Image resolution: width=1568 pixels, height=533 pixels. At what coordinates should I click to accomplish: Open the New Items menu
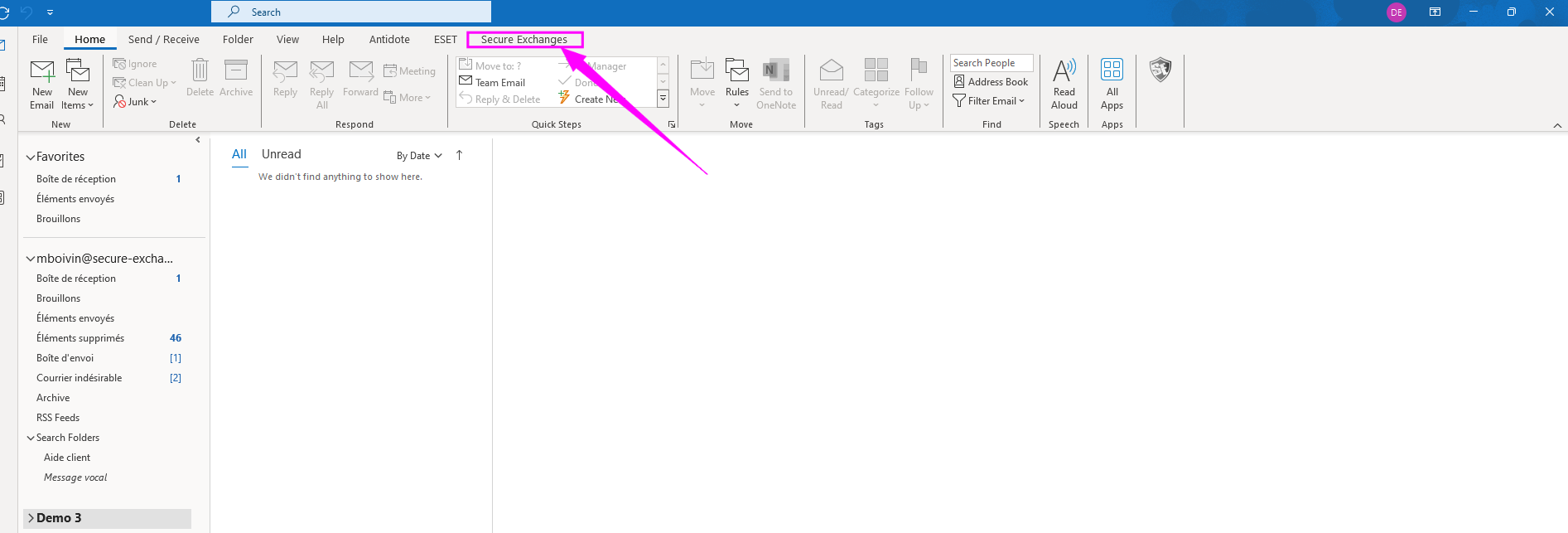[77, 84]
